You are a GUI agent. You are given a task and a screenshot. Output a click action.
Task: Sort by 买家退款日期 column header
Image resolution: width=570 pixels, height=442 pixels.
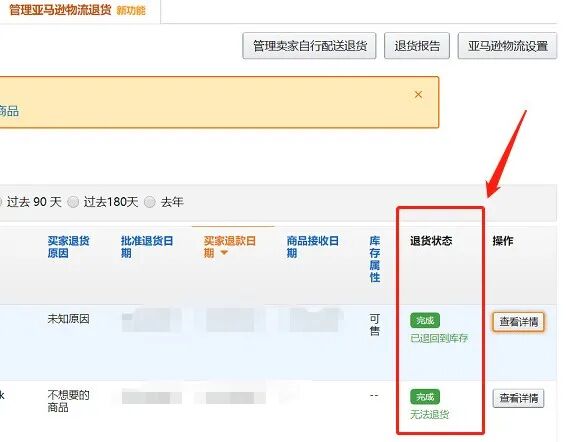[230, 247]
